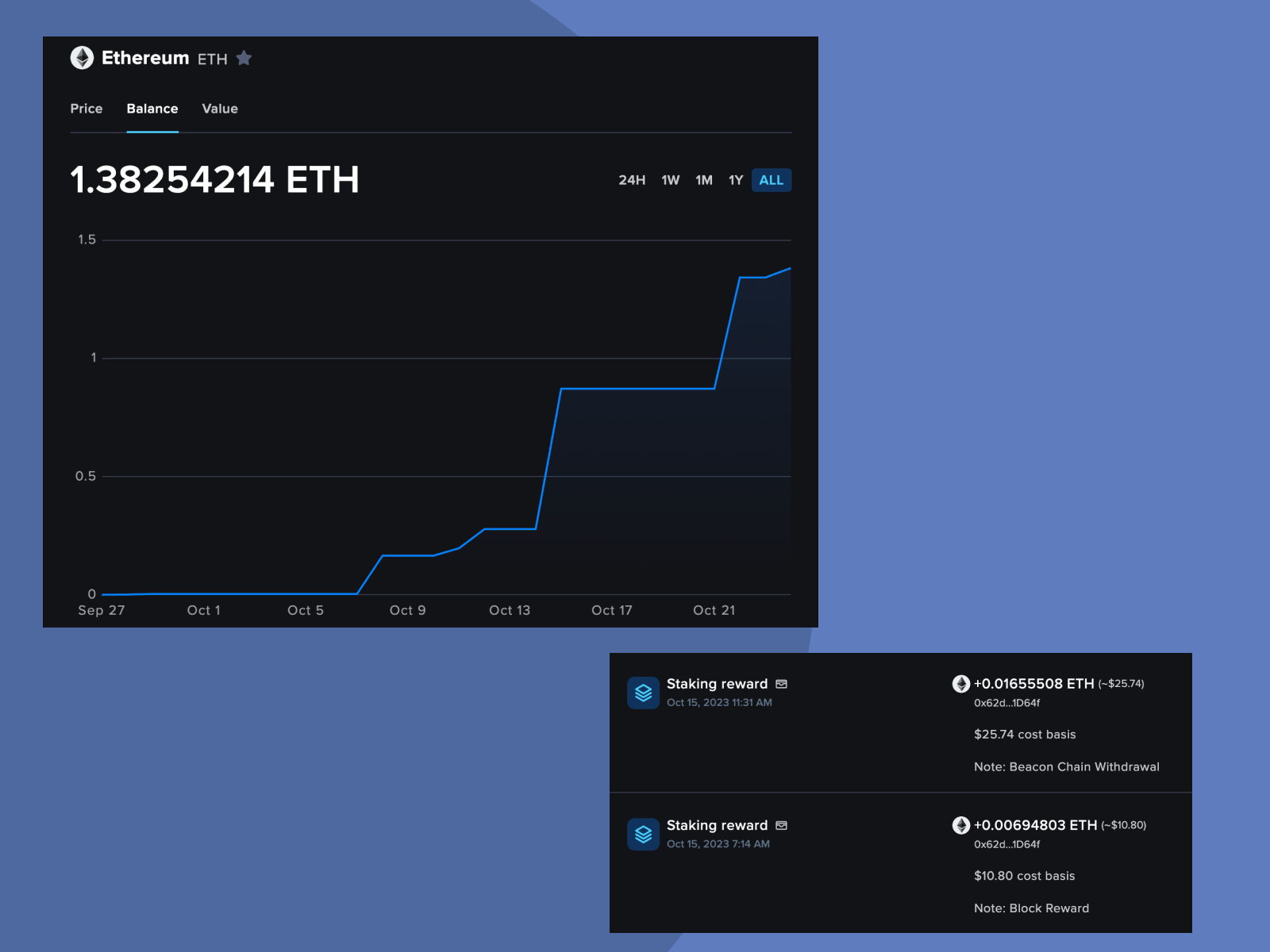Click the ETH ticker label beside Ethereum
Image resolution: width=1270 pixels, height=952 pixels.
213,59
